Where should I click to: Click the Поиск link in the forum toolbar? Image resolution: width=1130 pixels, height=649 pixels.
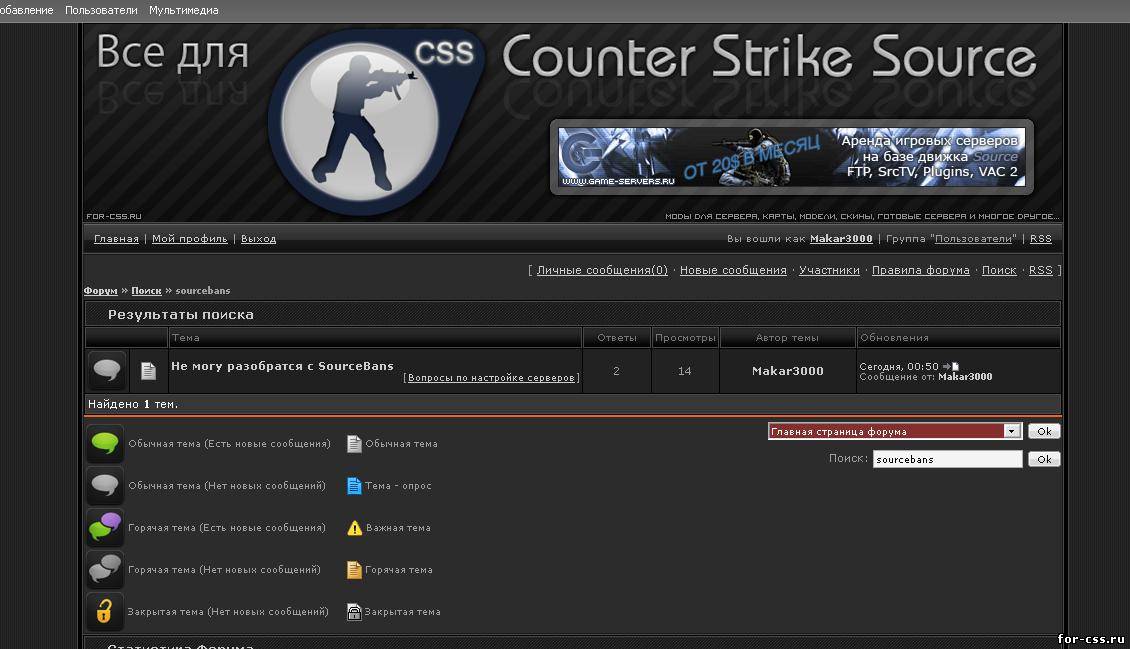click(999, 270)
